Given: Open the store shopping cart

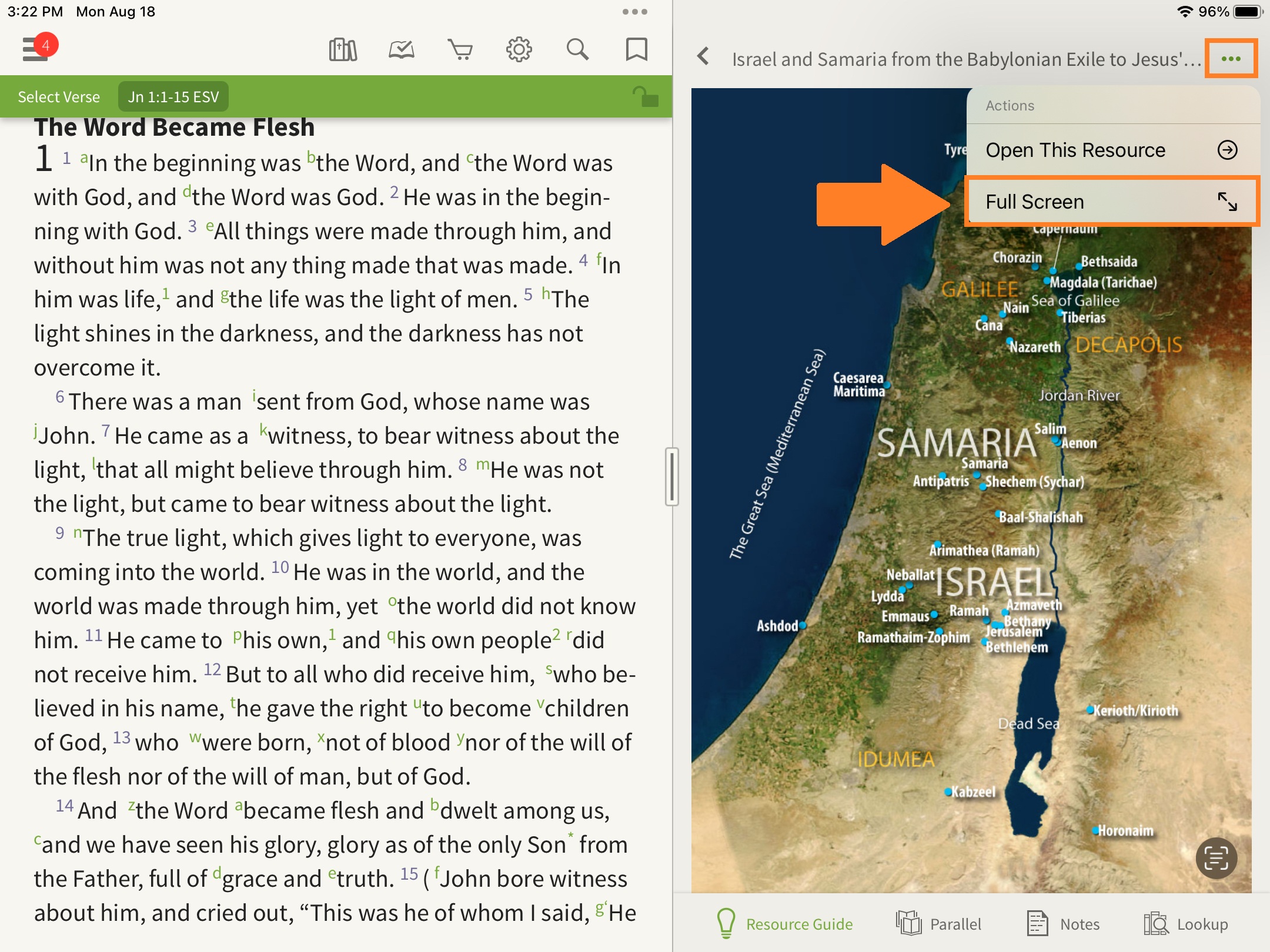Looking at the screenshot, I should click(460, 49).
